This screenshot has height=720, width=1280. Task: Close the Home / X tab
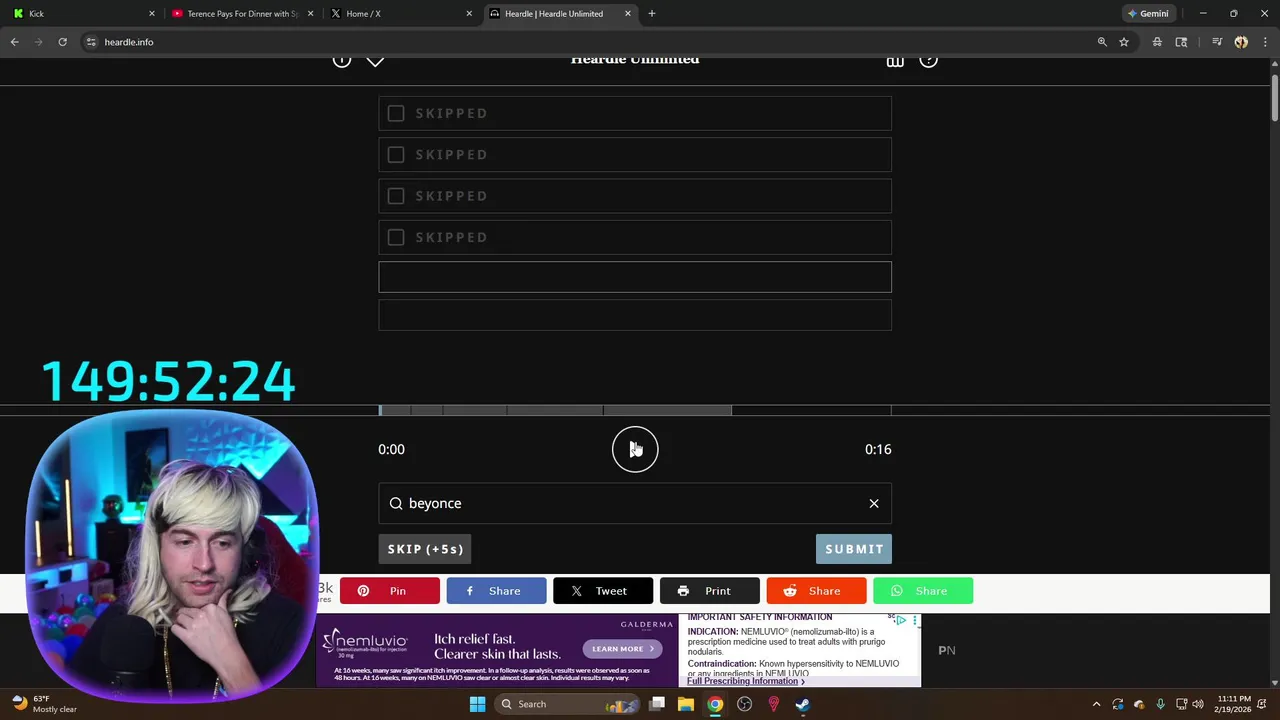[x=469, y=13]
